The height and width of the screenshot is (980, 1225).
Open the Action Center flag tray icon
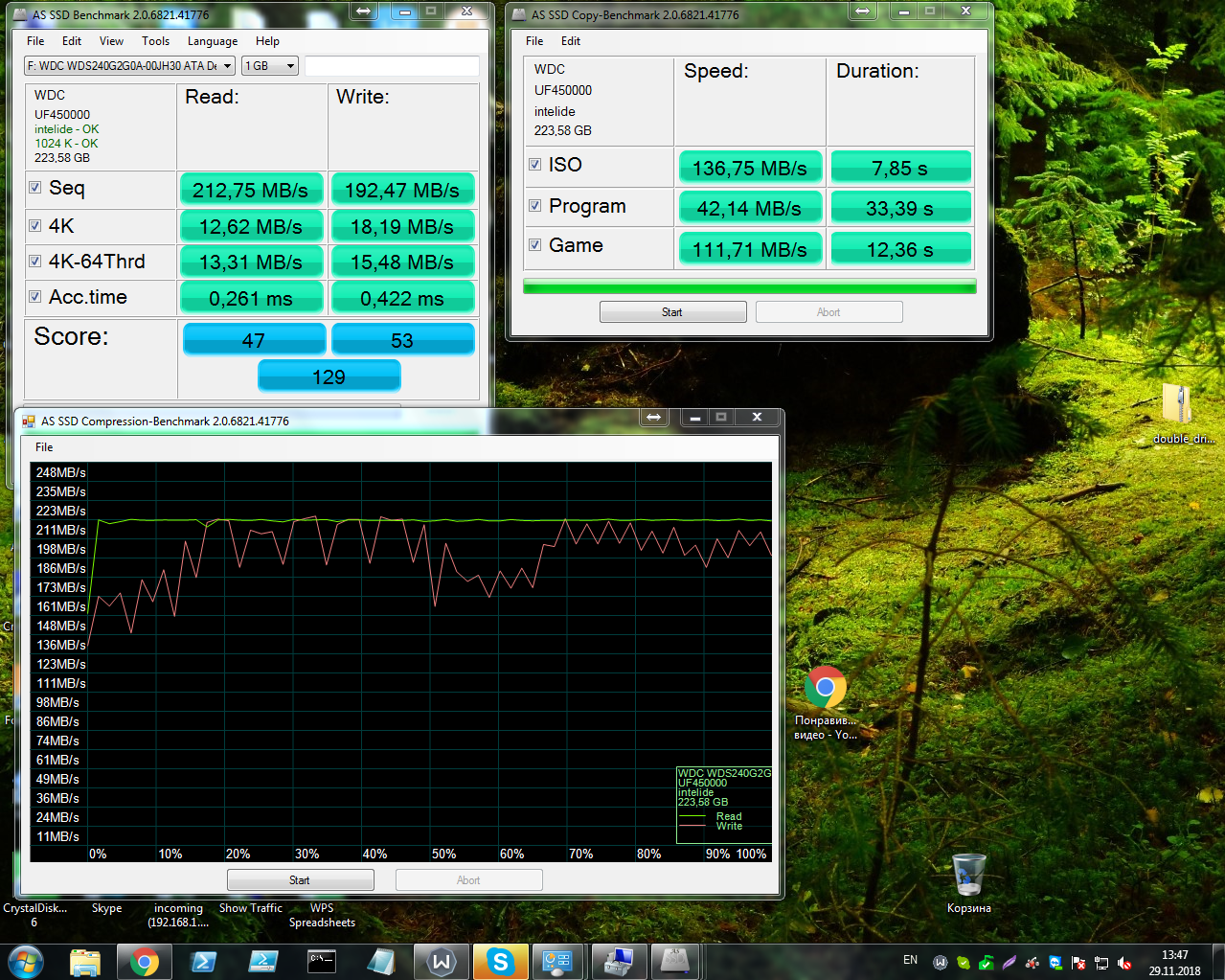coord(1078,963)
